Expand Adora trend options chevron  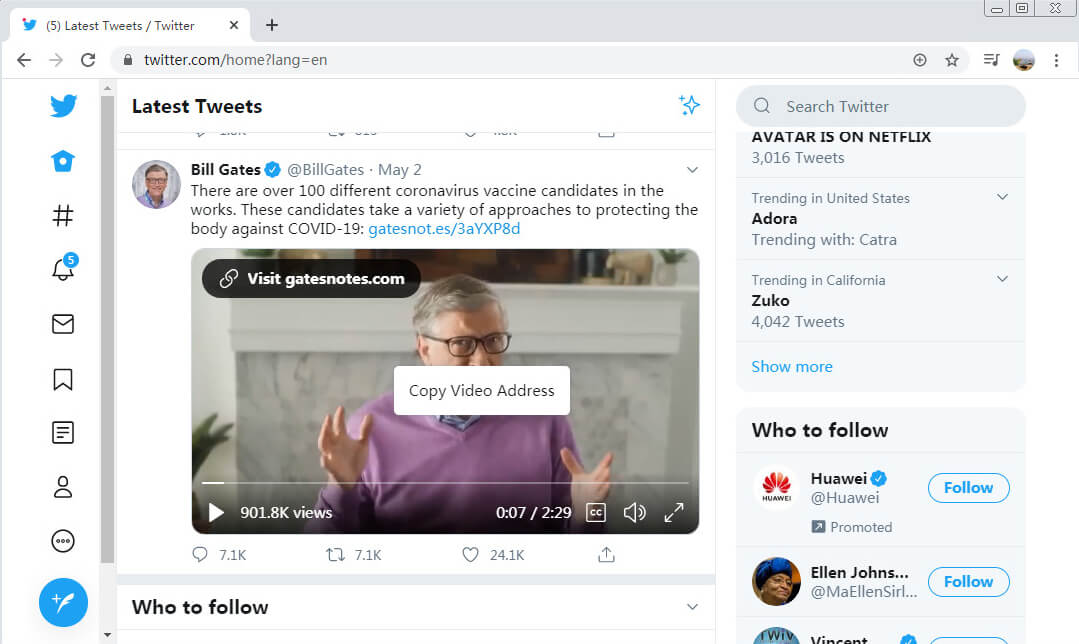click(1002, 198)
